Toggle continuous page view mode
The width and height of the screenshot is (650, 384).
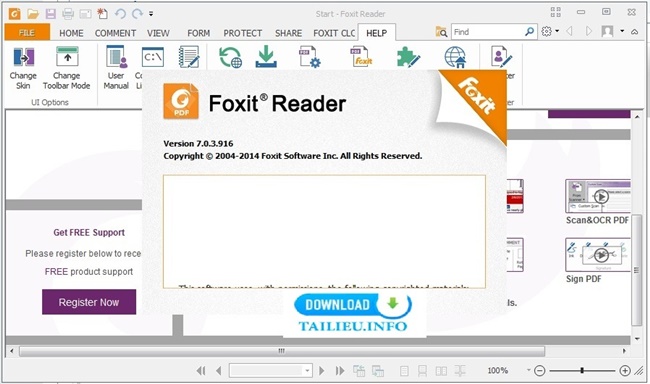click(x=422, y=370)
